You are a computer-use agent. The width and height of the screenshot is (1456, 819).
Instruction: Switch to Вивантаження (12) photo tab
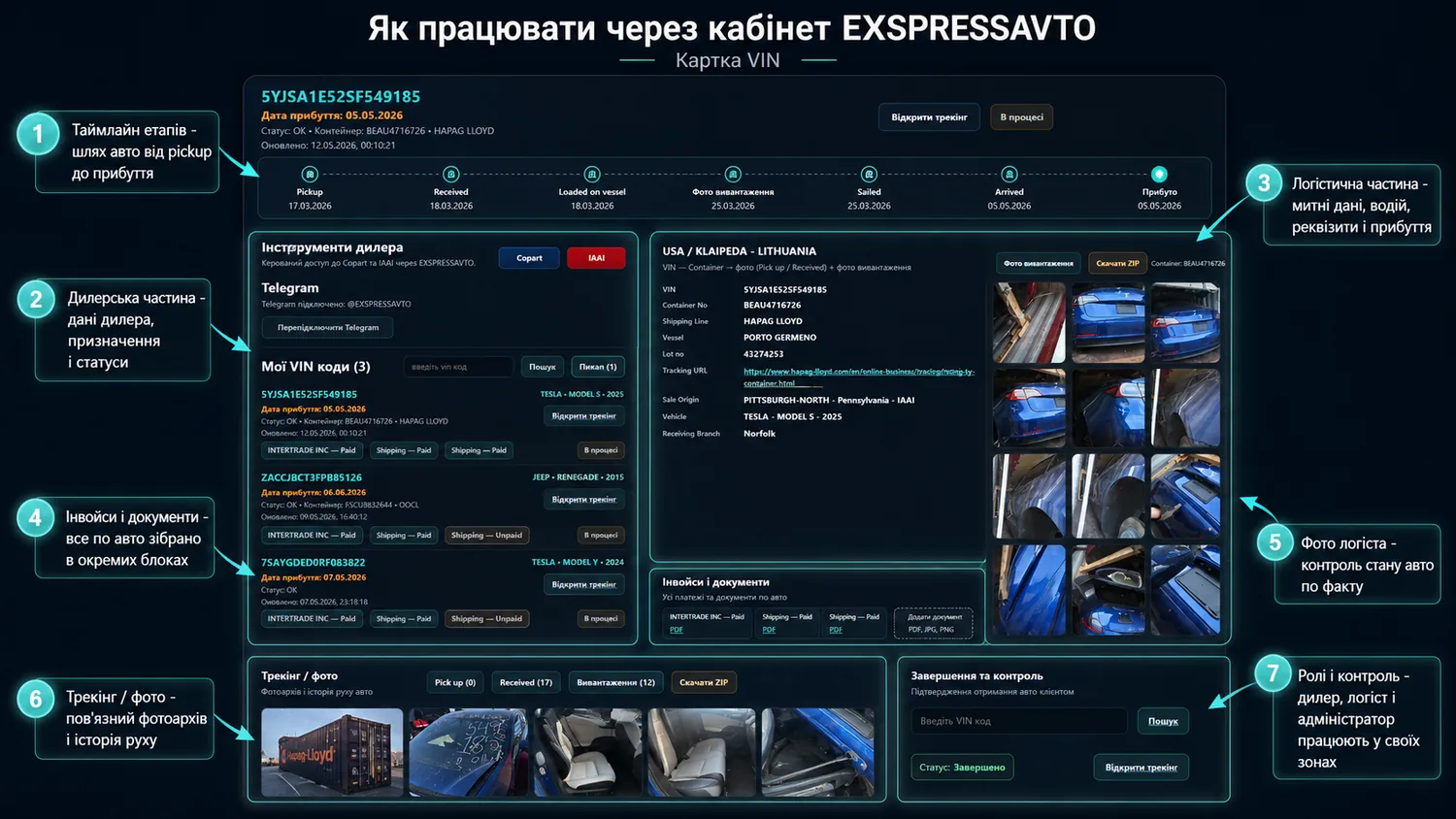tap(616, 683)
